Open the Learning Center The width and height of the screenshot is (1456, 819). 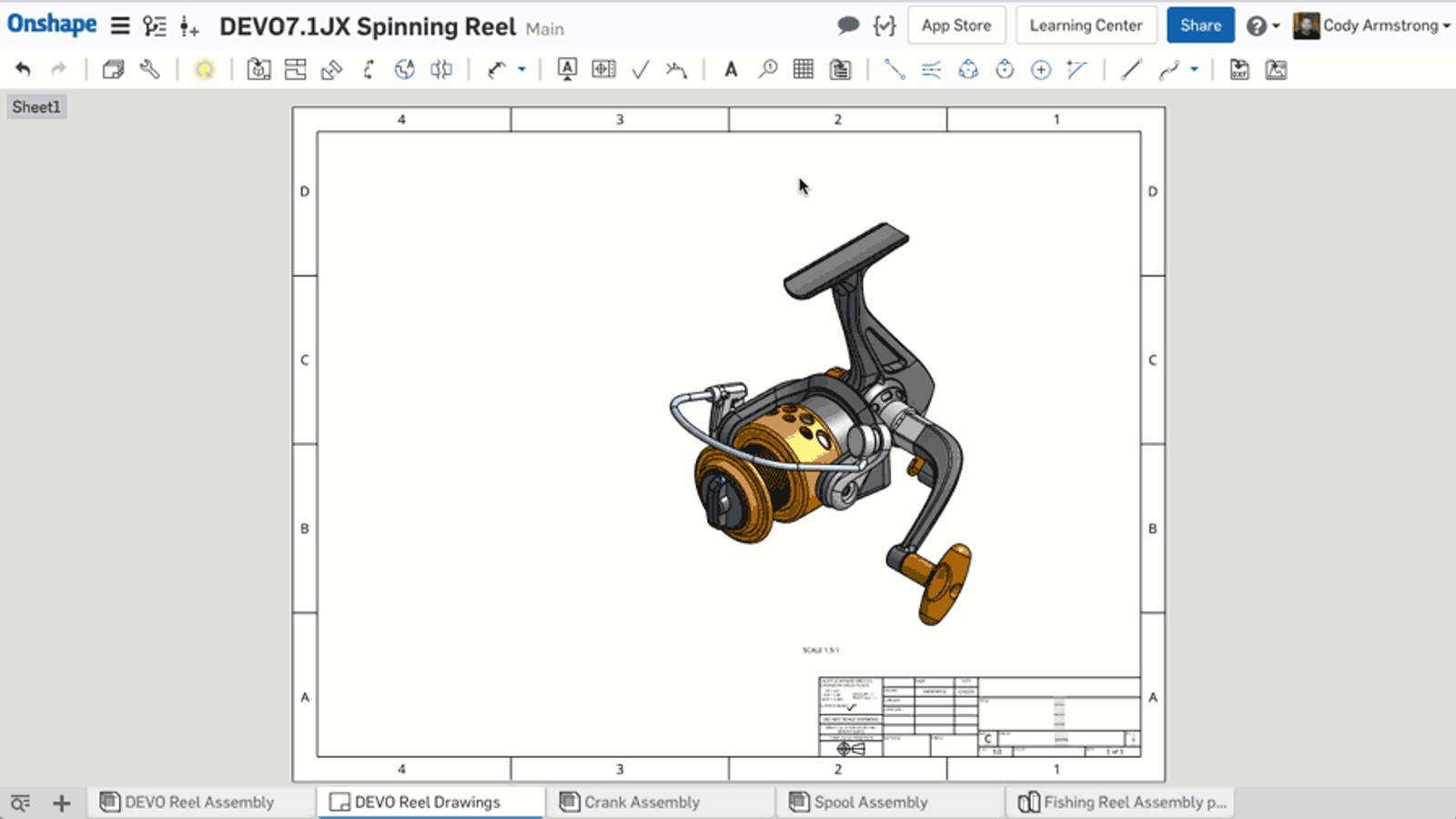(1085, 25)
